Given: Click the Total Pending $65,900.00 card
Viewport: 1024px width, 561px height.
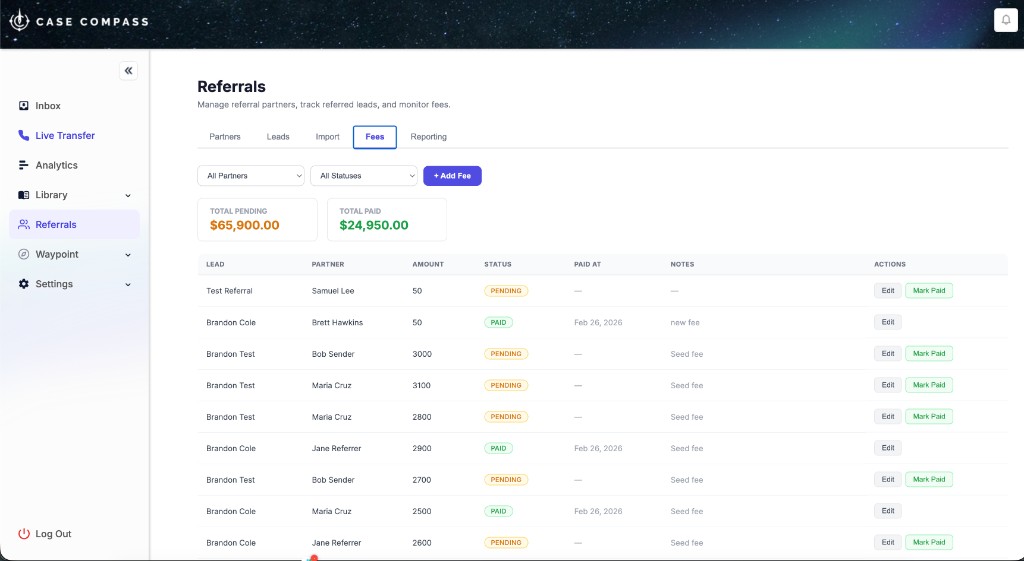Looking at the screenshot, I should coord(257,219).
